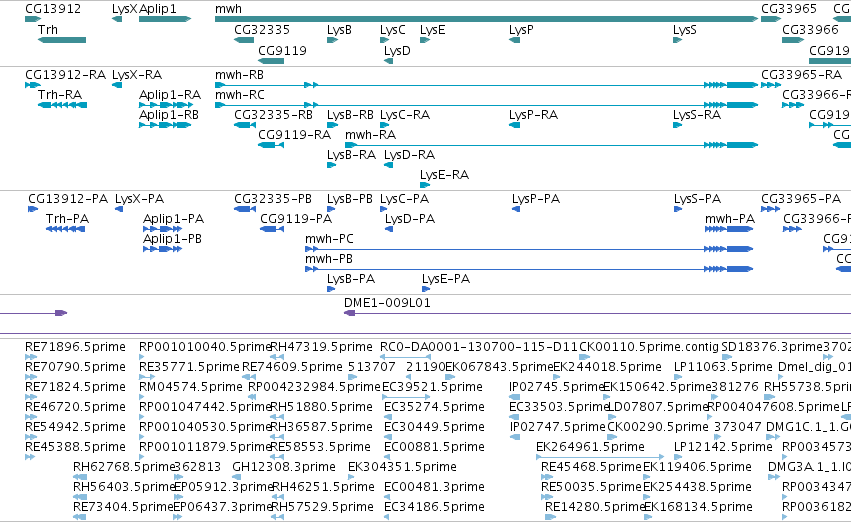This screenshot has width=851, height=522.
Task: Click the LysD-RA transcript label
Action: [409, 155]
